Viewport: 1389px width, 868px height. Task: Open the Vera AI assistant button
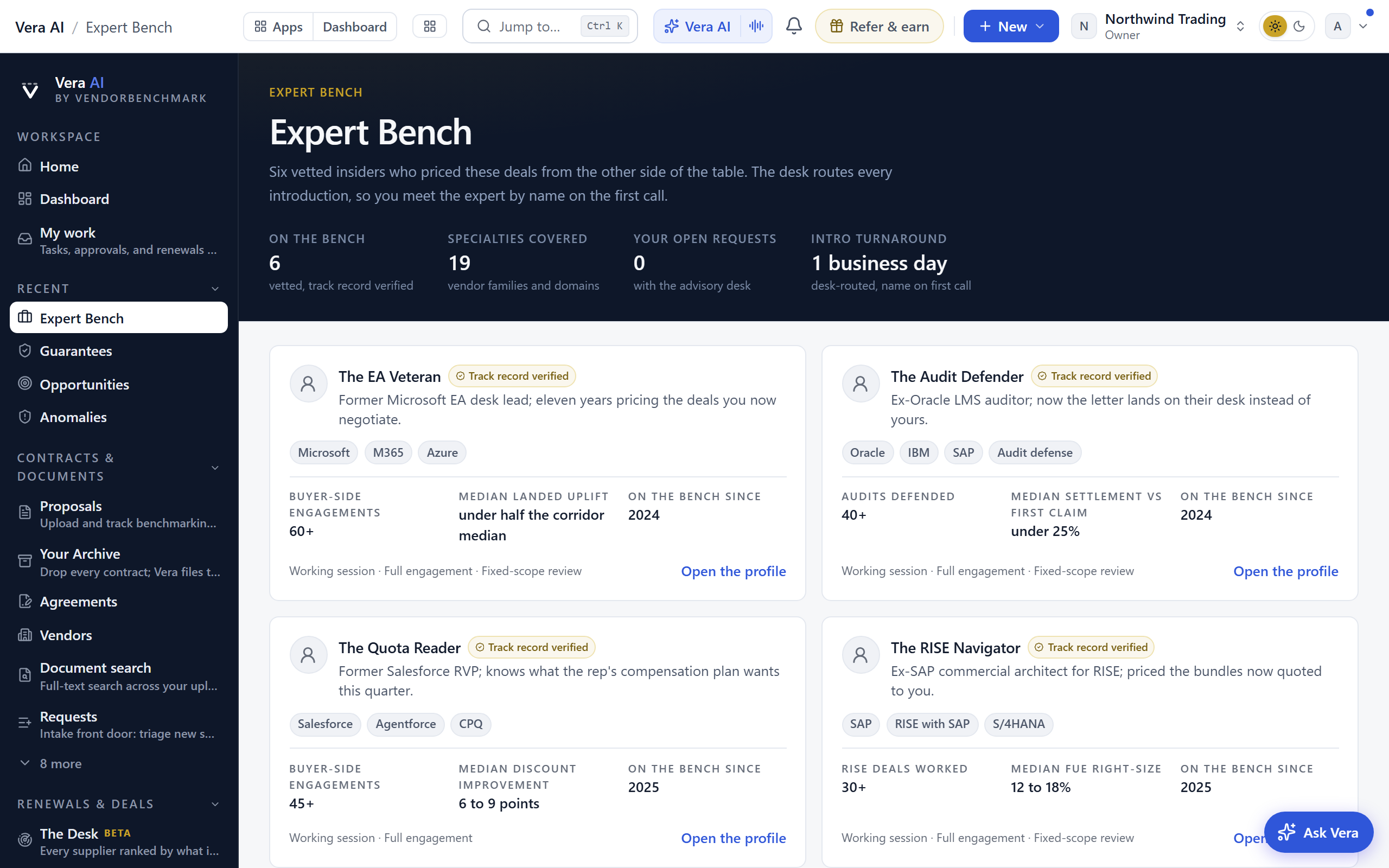pyautogui.click(x=697, y=27)
